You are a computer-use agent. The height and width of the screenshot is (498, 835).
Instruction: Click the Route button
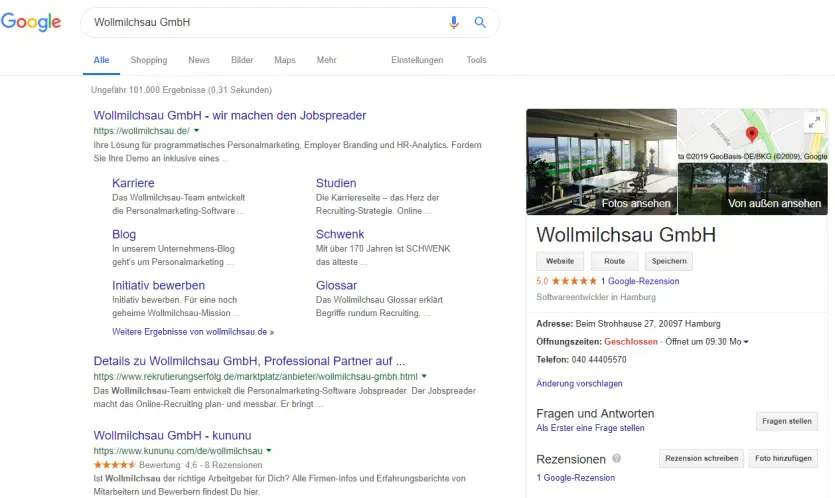click(x=615, y=261)
